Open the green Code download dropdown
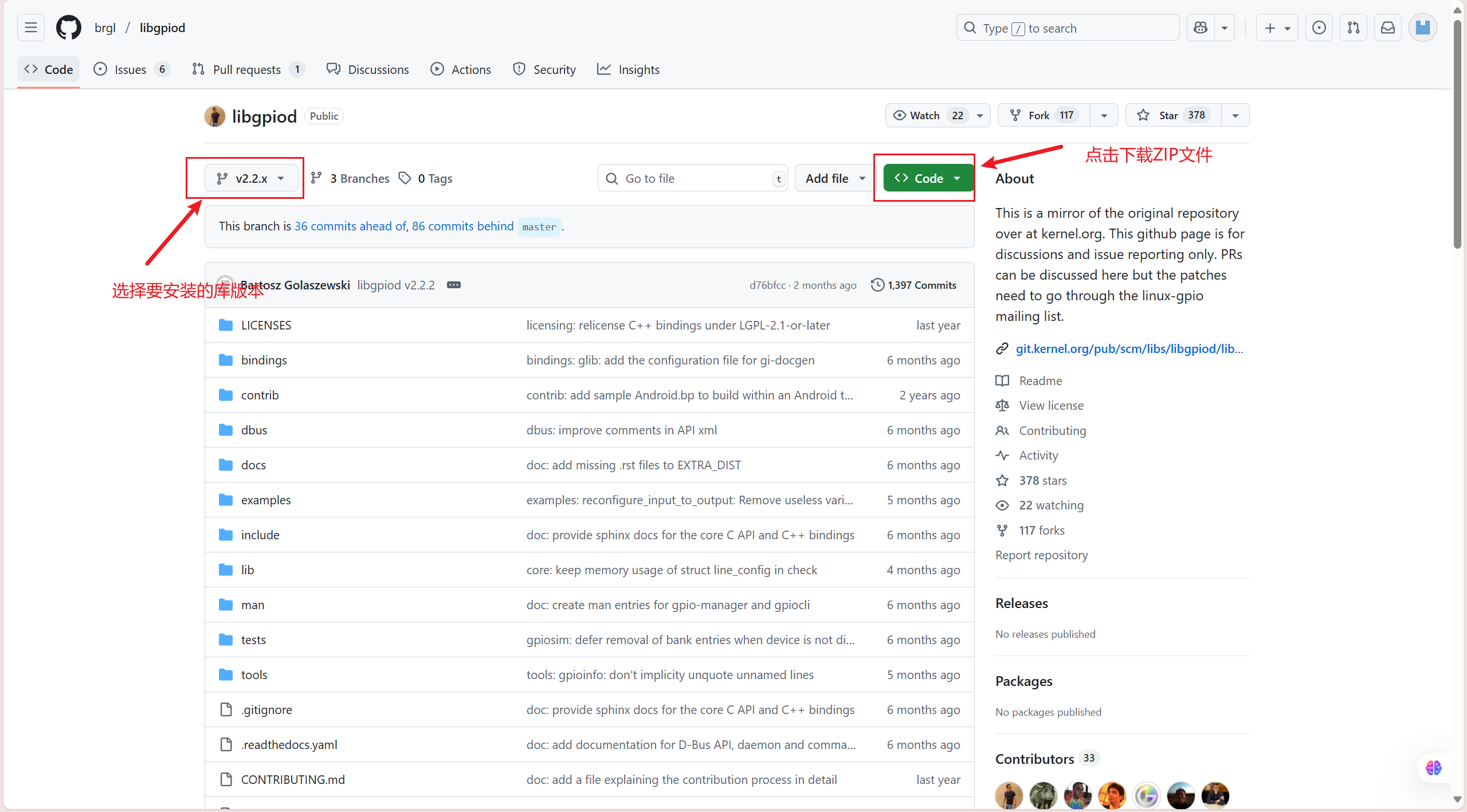The width and height of the screenshot is (1467, 812). 928,178
